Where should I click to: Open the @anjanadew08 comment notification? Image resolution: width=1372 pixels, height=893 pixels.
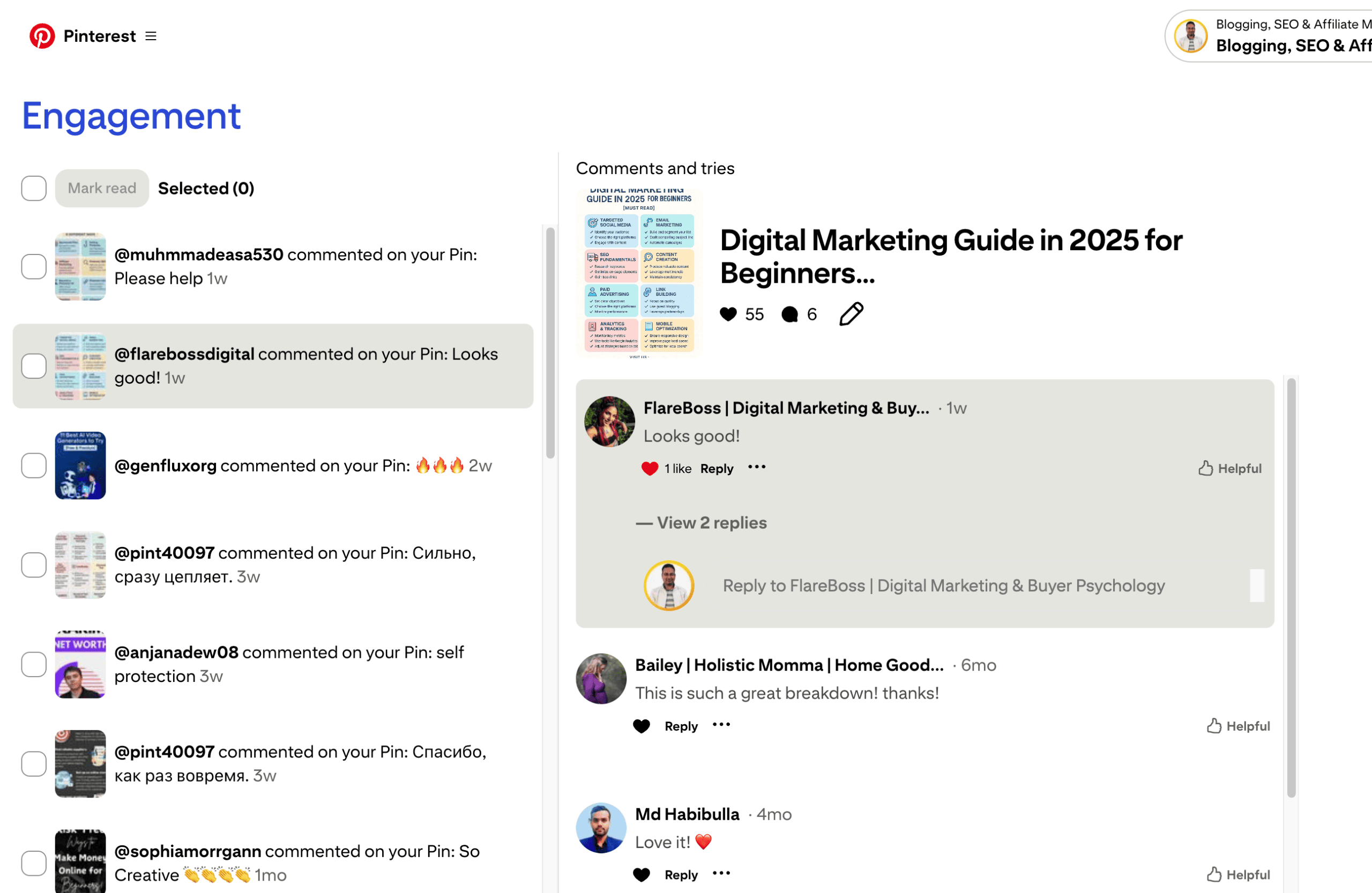[x=288, y=664]
